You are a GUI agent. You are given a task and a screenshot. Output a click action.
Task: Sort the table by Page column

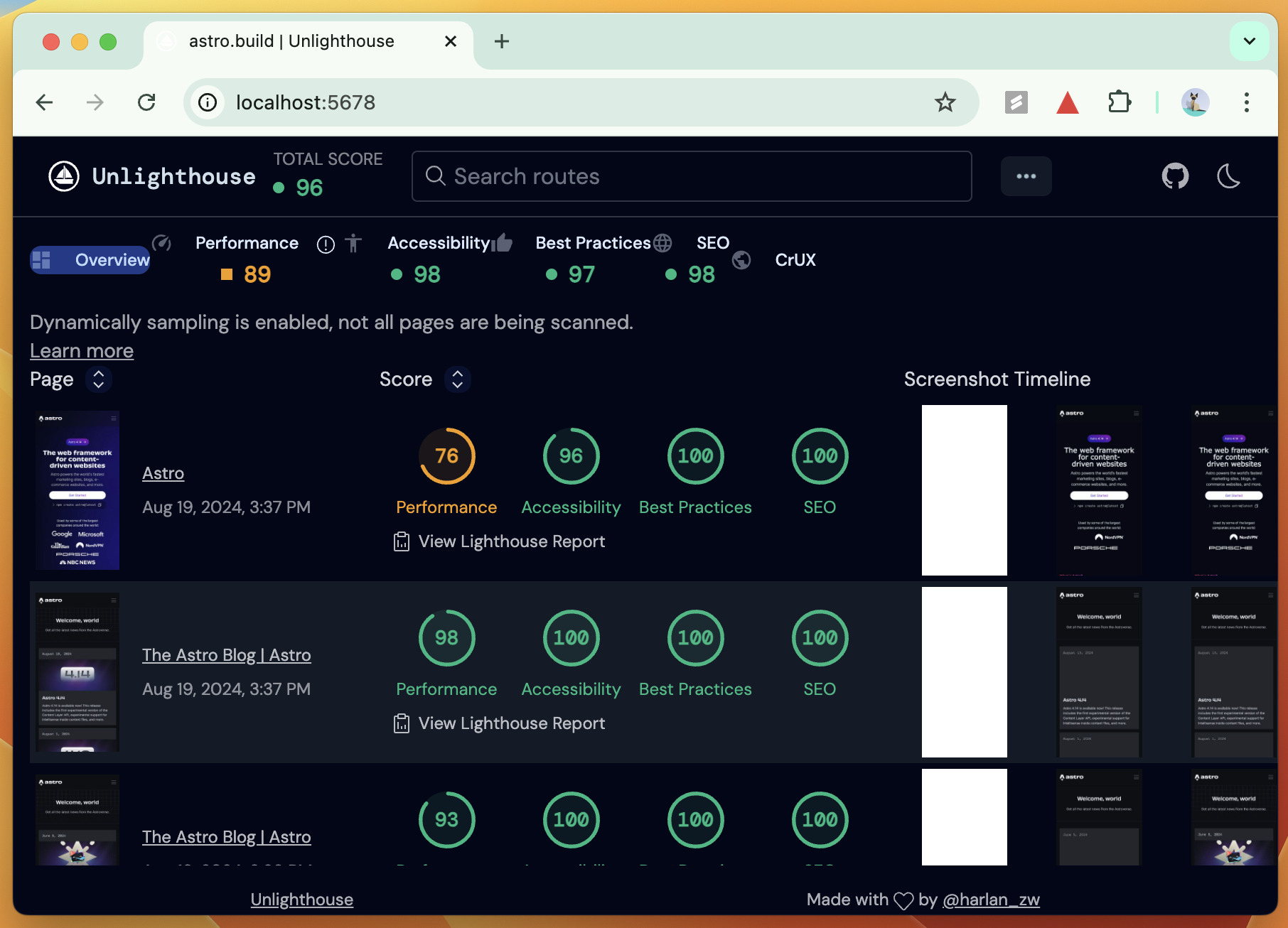pyautogui.click(x=99, y=379)
